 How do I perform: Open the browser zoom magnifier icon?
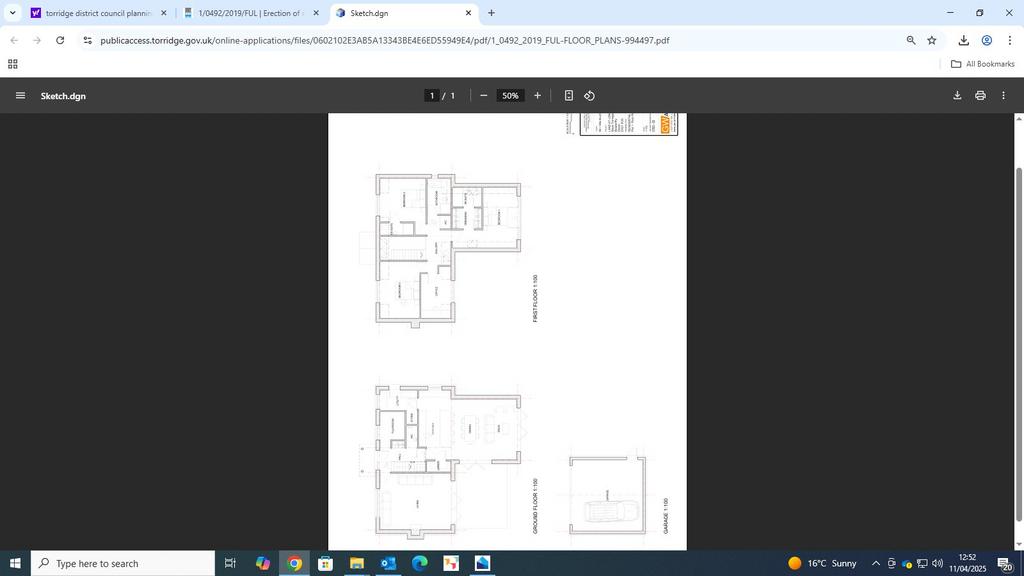911,40
